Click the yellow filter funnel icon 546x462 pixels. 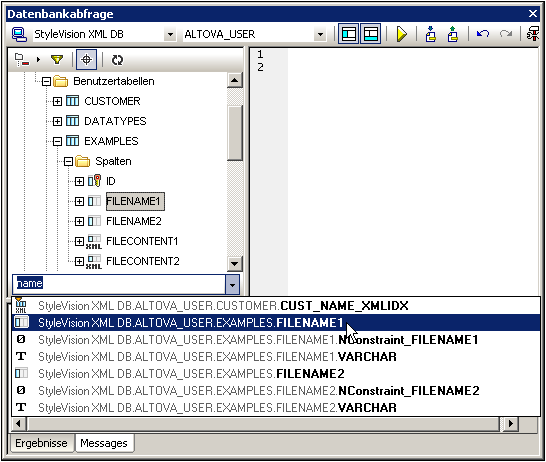click(x=57, y=60)
